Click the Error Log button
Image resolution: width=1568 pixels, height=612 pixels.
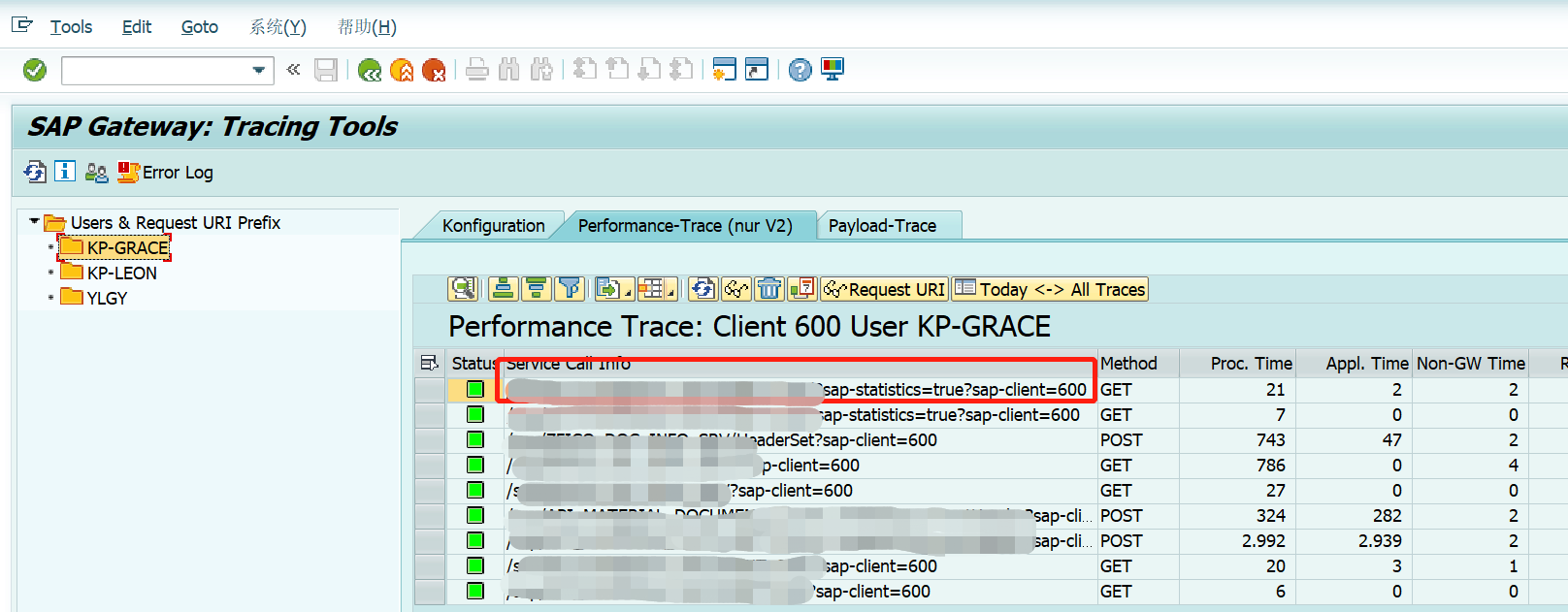(x=165, y=173)
